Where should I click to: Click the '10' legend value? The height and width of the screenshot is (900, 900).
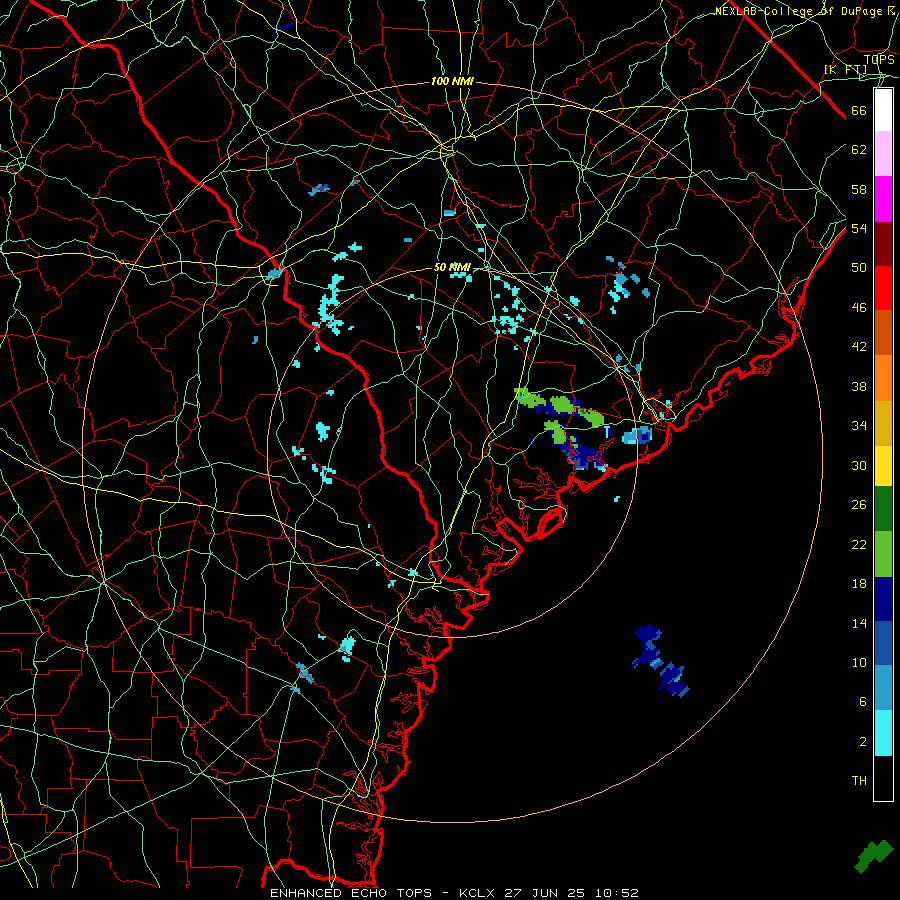(x=859, y=662)
